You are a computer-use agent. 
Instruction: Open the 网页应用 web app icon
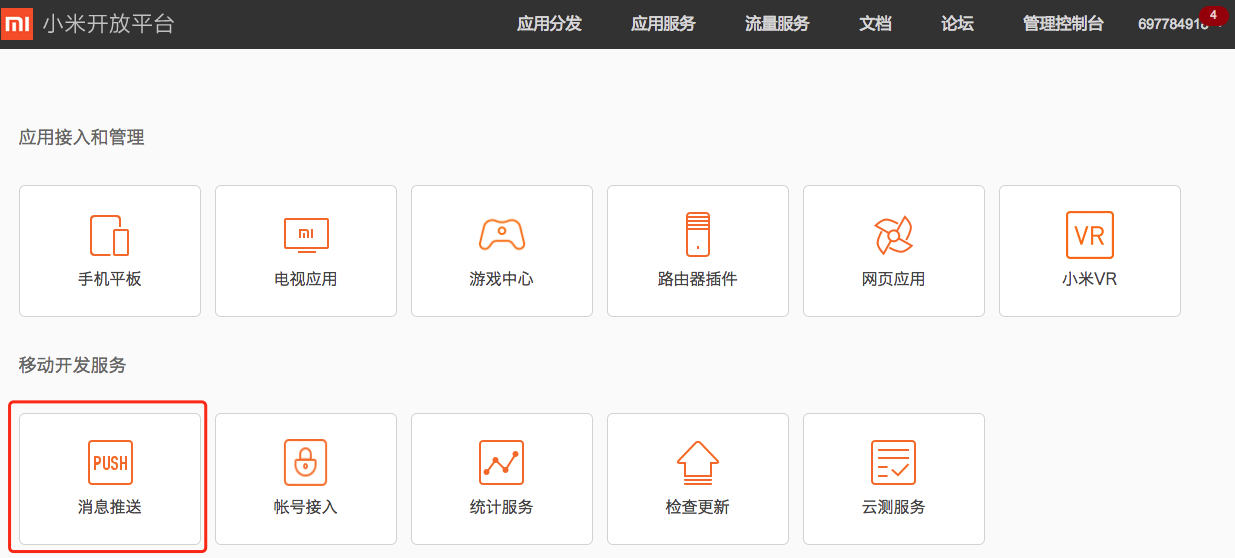(894, 236)
